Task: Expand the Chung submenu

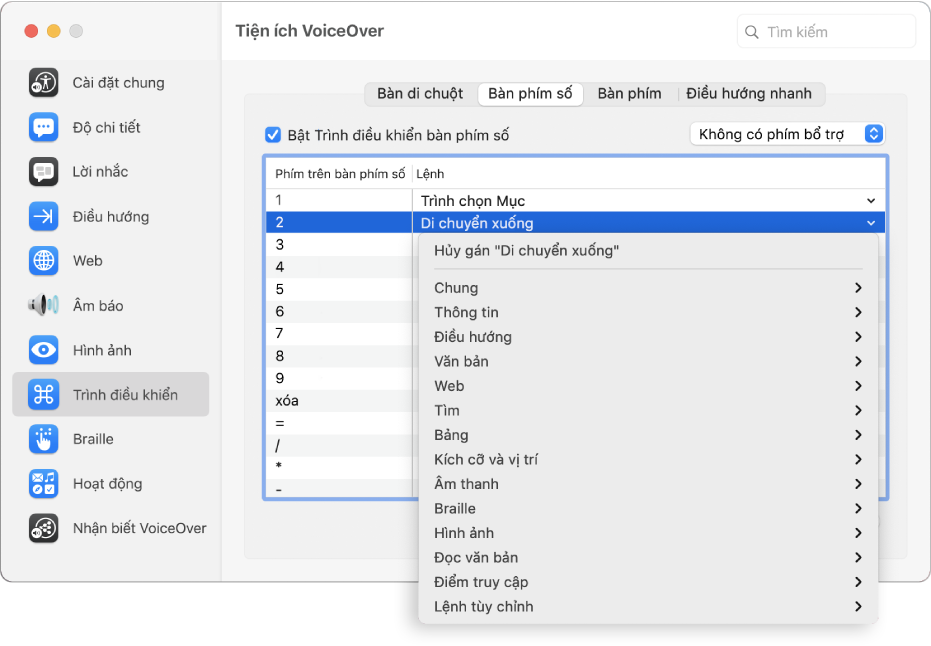Action: [648, 288]
